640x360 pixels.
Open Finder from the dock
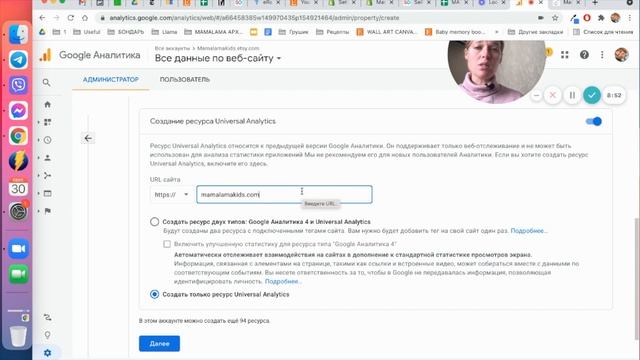pos(18,34)
